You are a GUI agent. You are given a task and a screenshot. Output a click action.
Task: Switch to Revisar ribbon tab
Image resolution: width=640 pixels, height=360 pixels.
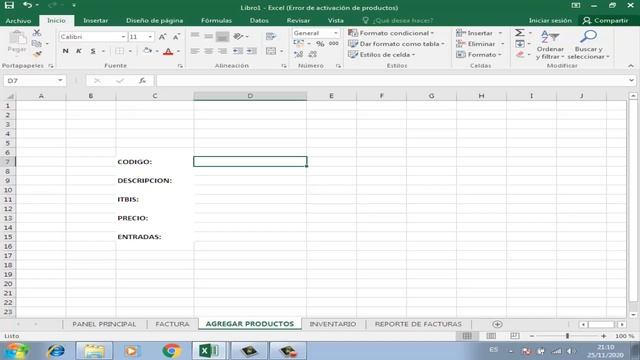point(298,20)
